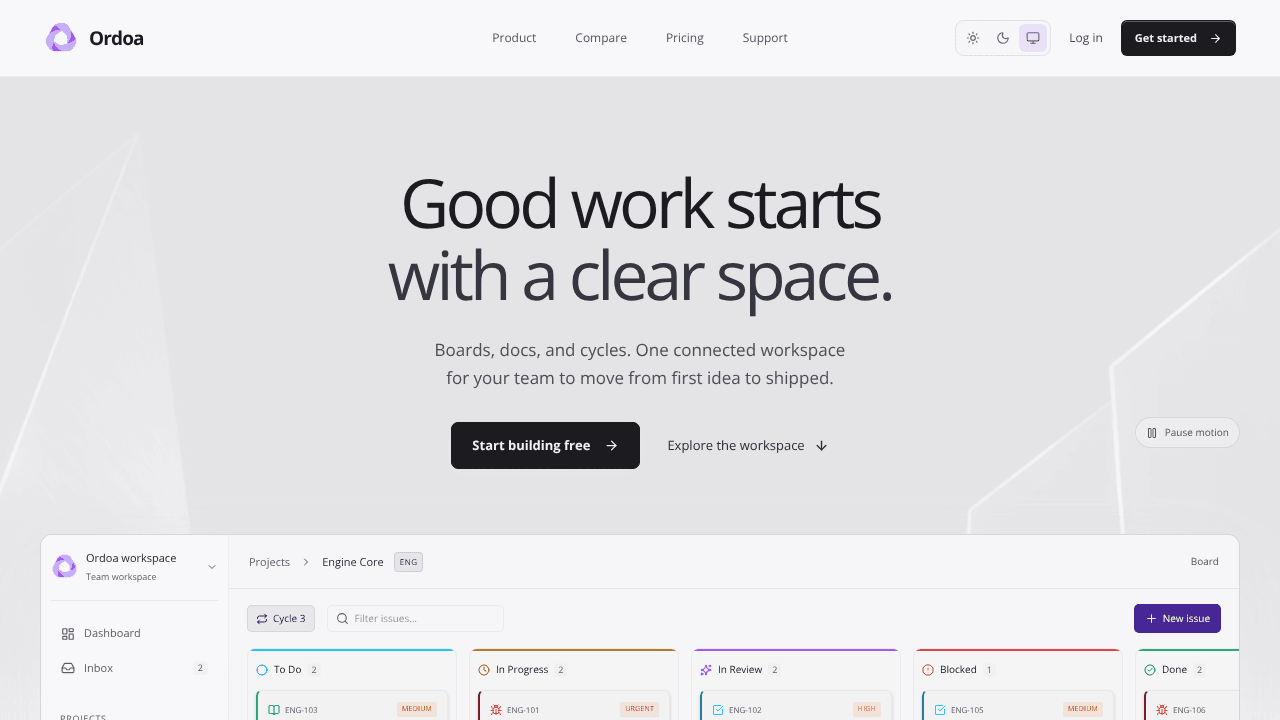The image size is (1280, 720).
Task: Follow the Explore the workspace link
Action: (748, 445)
